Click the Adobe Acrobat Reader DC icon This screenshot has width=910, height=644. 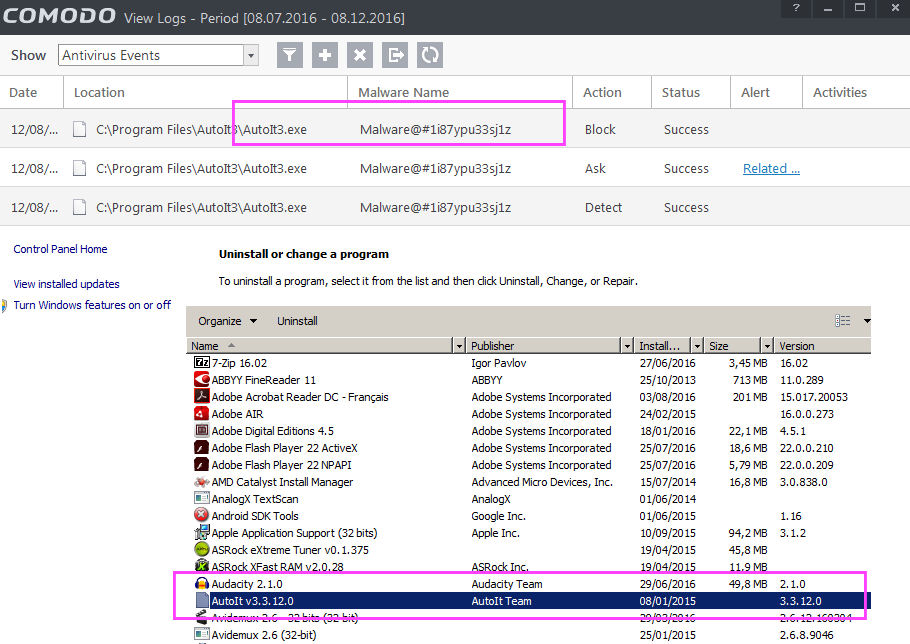pyautogui.click(x=201, y=396)
